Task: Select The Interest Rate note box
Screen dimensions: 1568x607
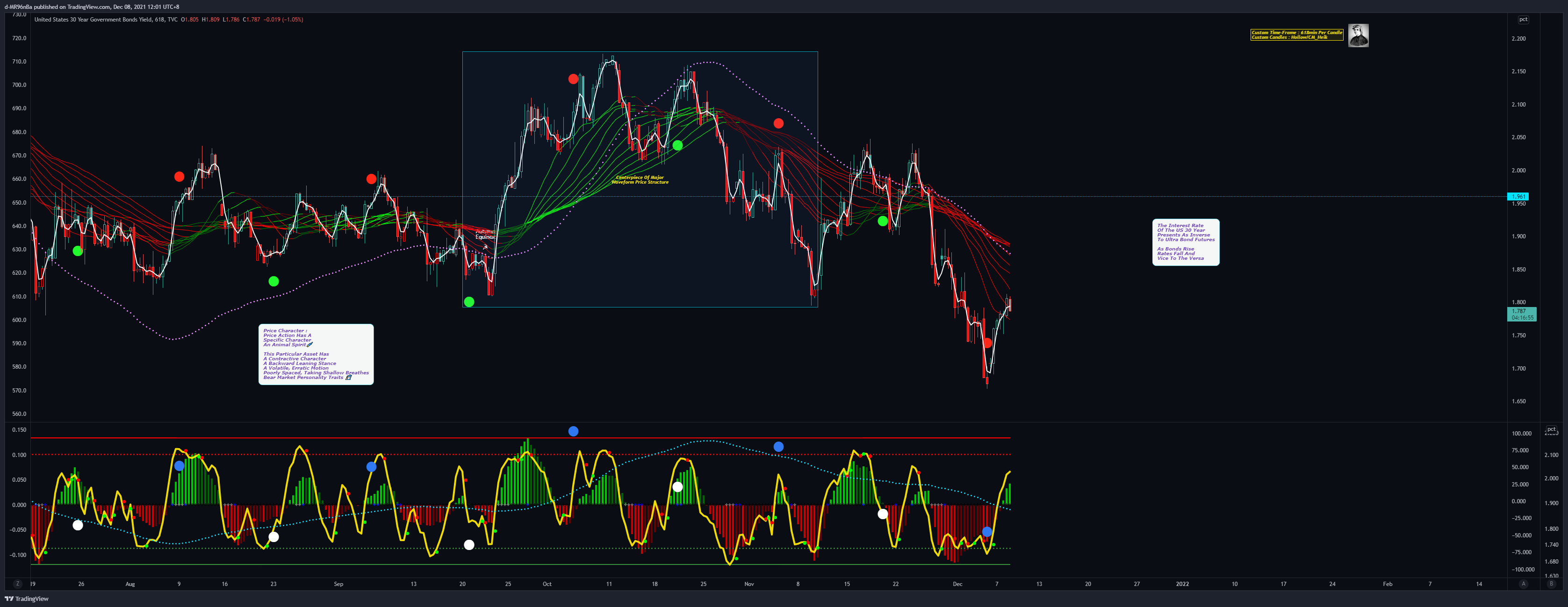Action: tap(1186, 242)
